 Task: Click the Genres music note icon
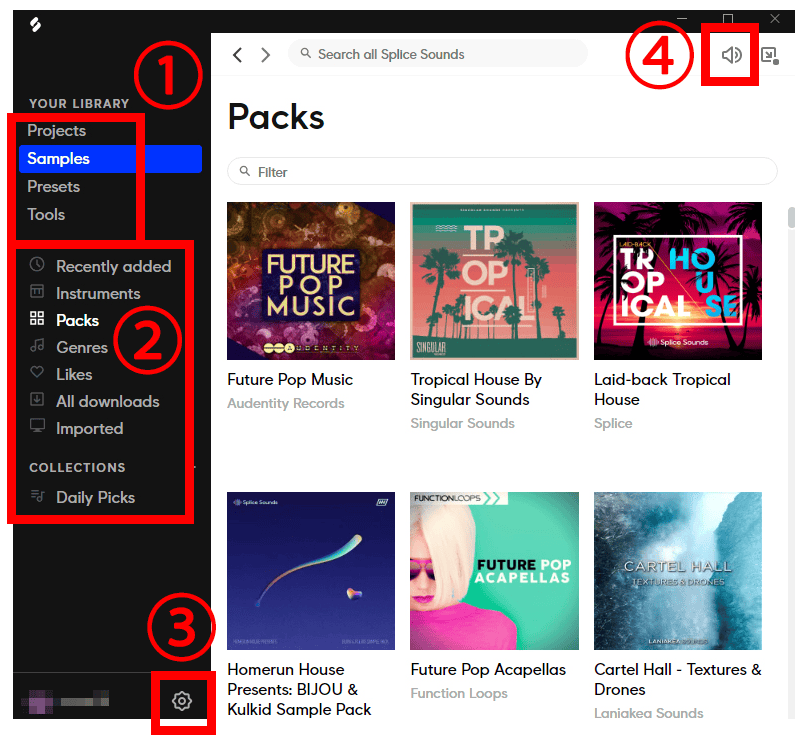coord(37,345)
